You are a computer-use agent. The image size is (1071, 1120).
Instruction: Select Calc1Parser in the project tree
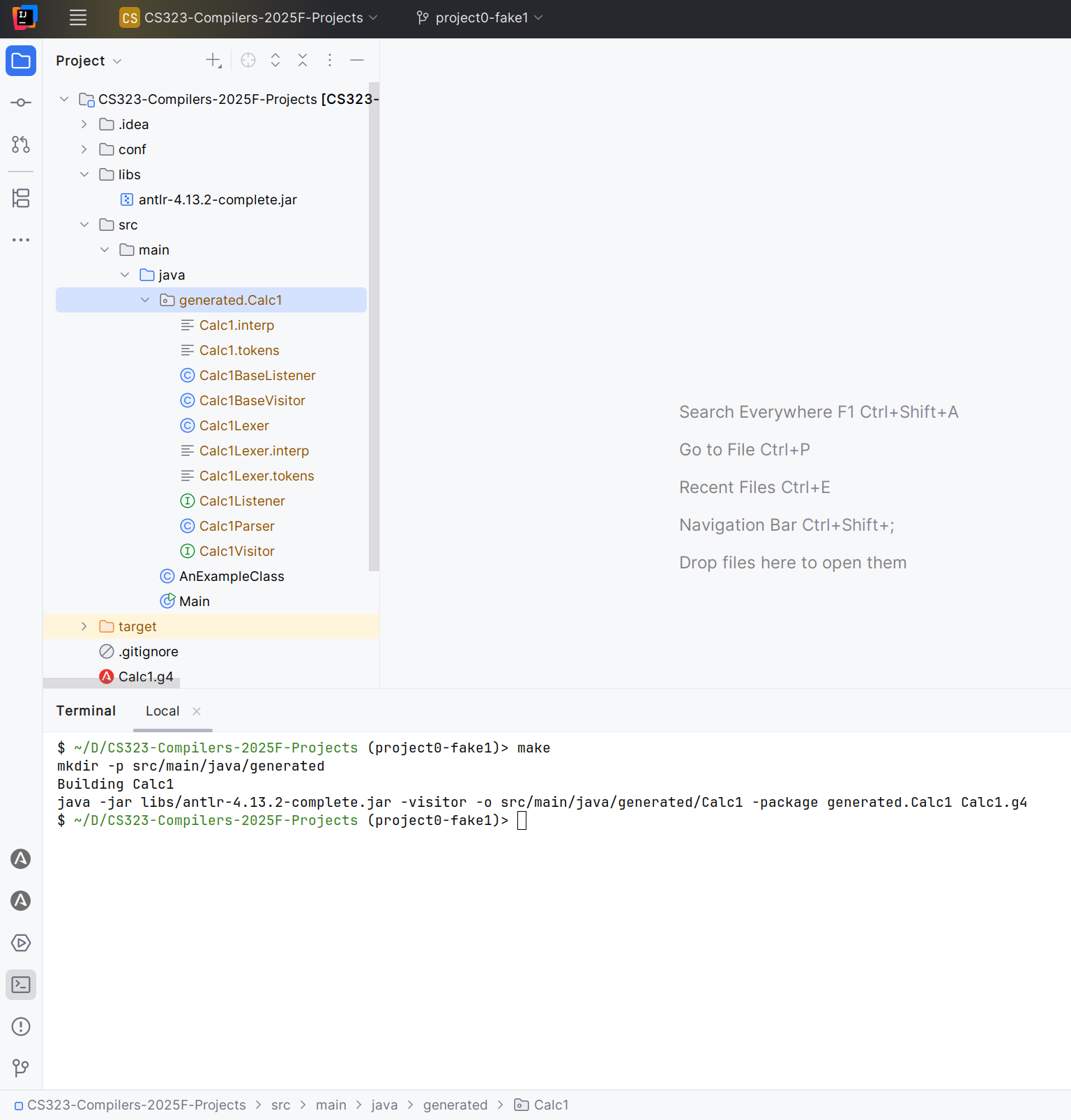[236, 526]
